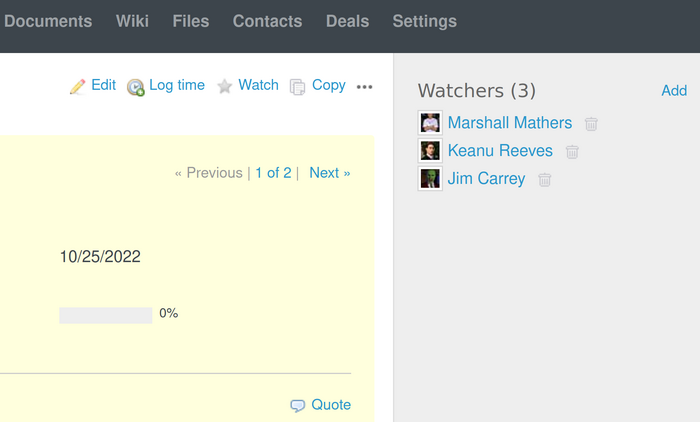Go to the Wiki tab

click(x=132, y=21)
